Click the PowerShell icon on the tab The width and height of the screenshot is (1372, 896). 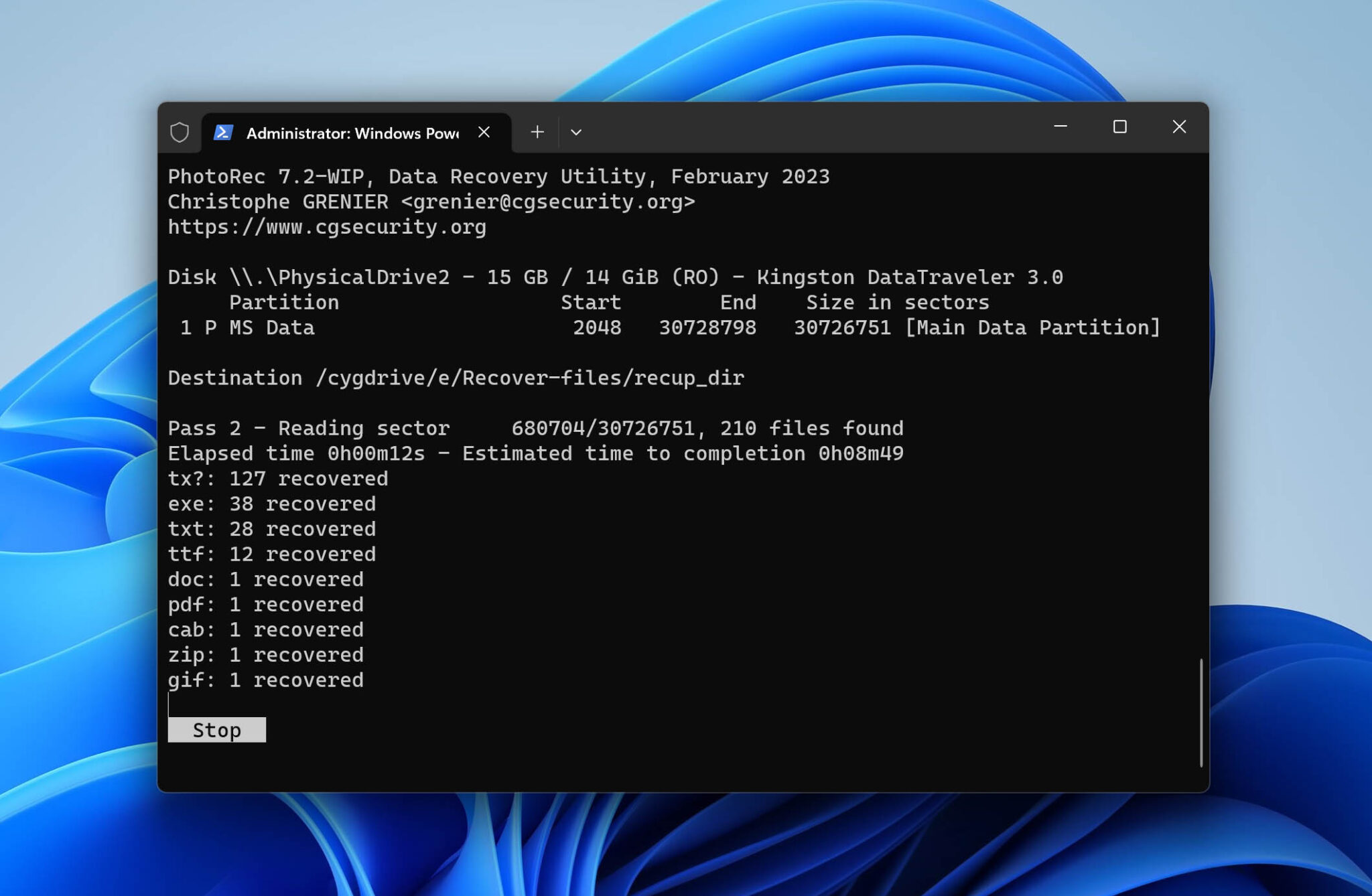tap(224, 133)
